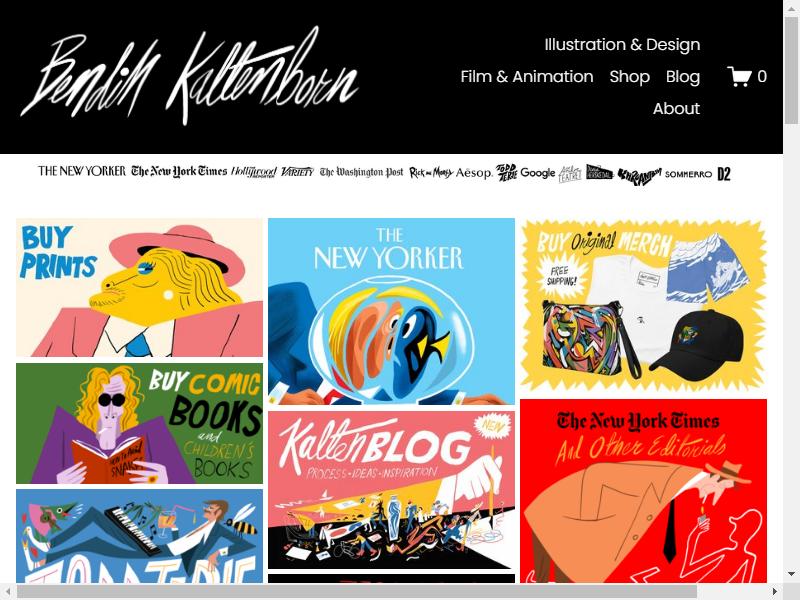Open the Buy Prints thumbnail
Screen dimensions: 800x600
(139, 288)
